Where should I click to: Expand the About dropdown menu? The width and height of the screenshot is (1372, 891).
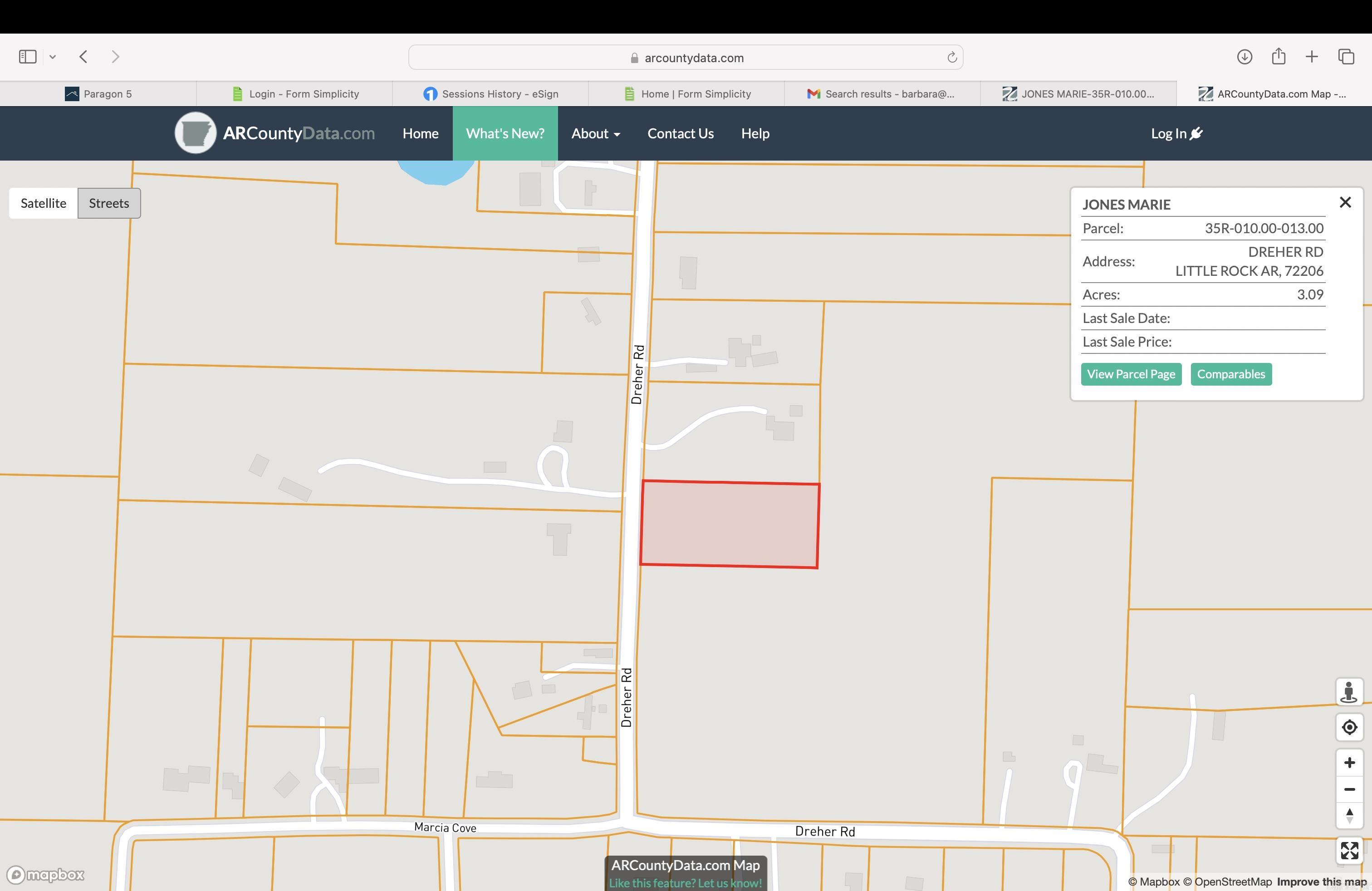(596, 134)
